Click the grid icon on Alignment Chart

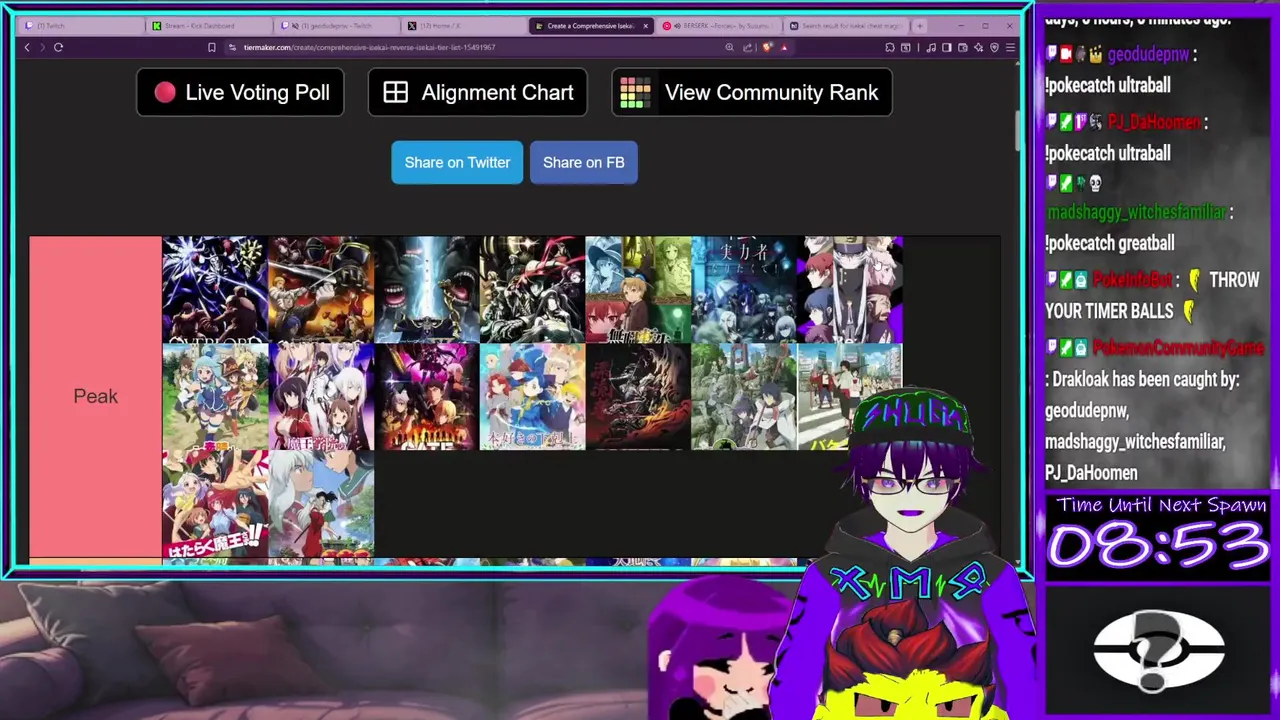[x=396, y=92]
